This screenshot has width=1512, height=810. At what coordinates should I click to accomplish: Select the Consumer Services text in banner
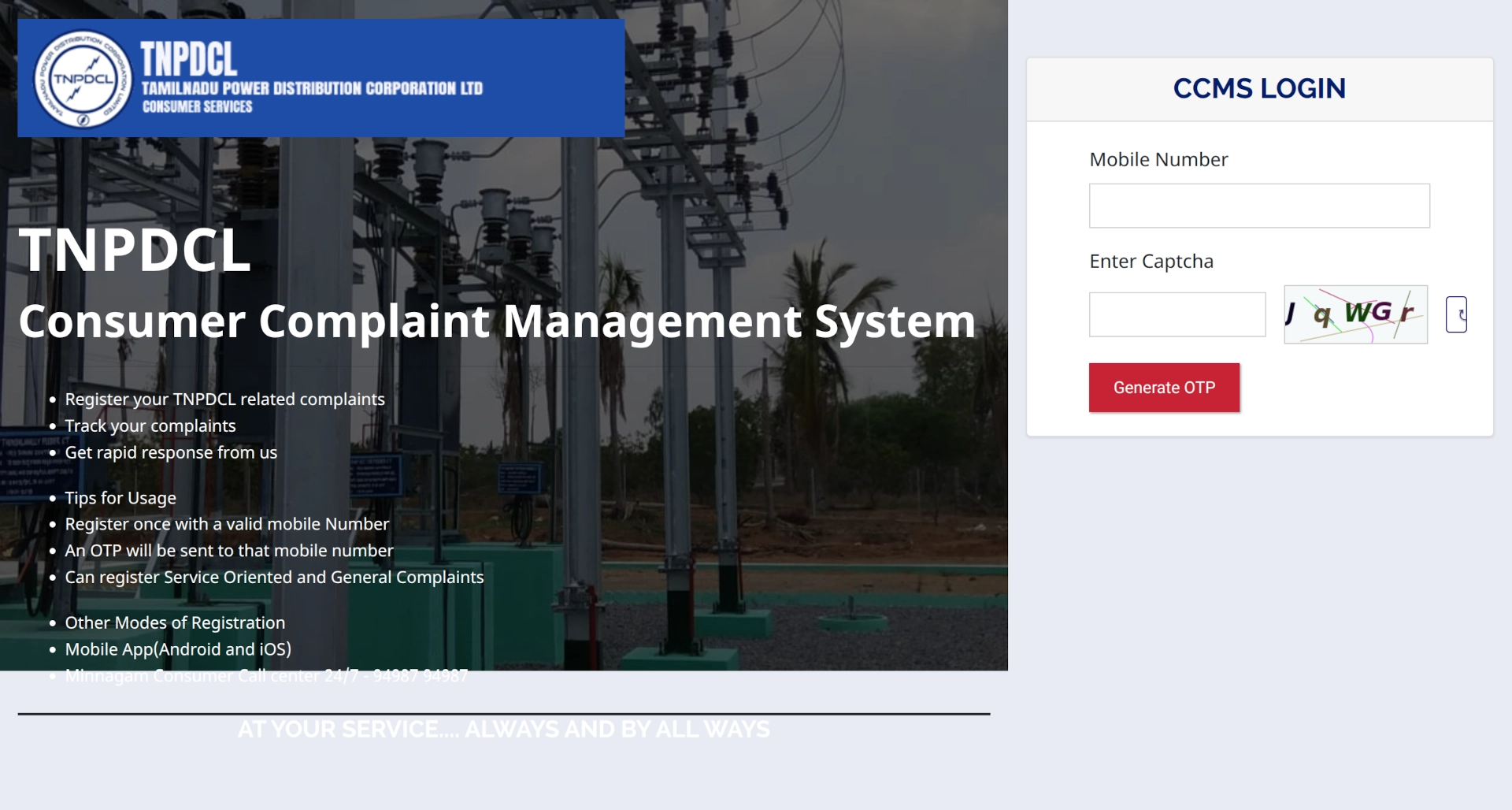(x=197, y=107)
